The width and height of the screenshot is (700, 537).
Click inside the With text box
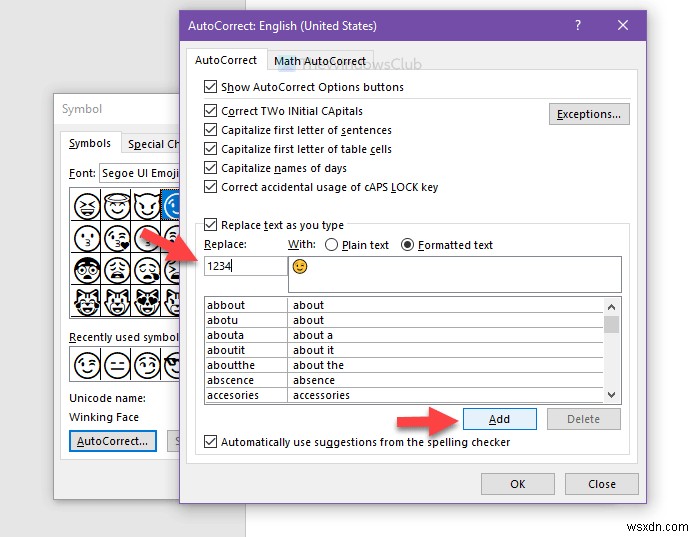pos(454,275)
